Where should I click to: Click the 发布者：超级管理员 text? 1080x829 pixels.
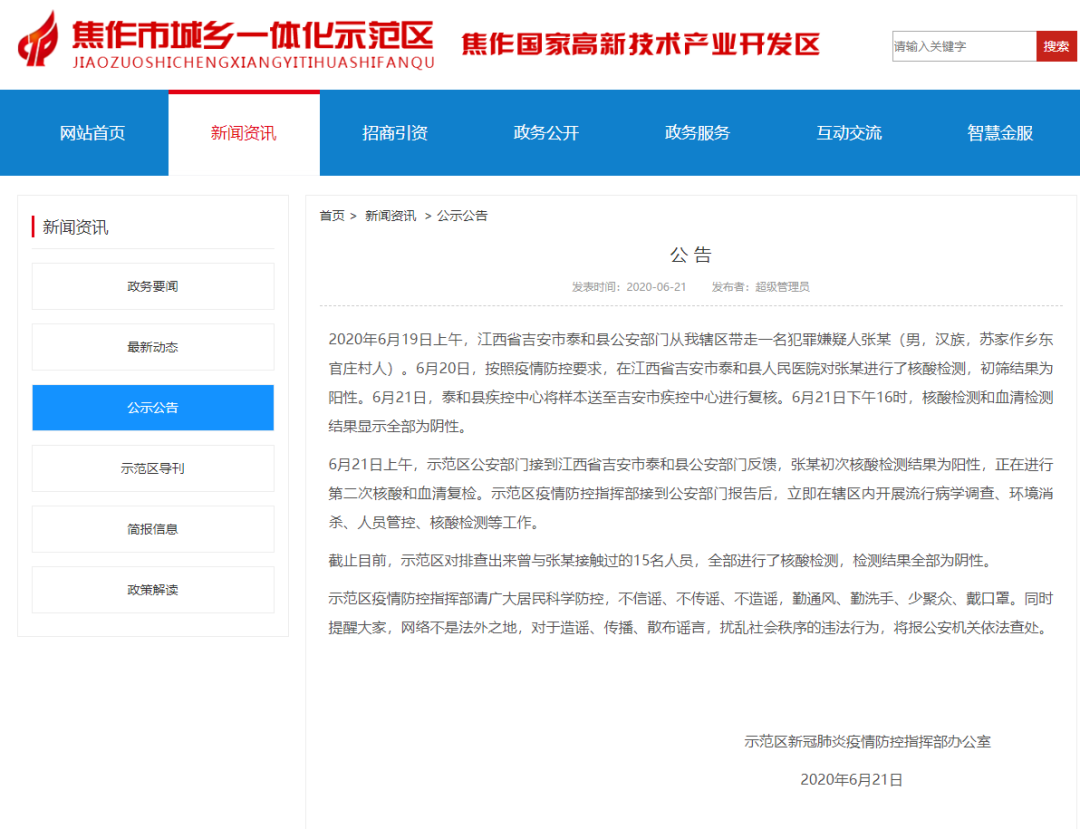760,287
